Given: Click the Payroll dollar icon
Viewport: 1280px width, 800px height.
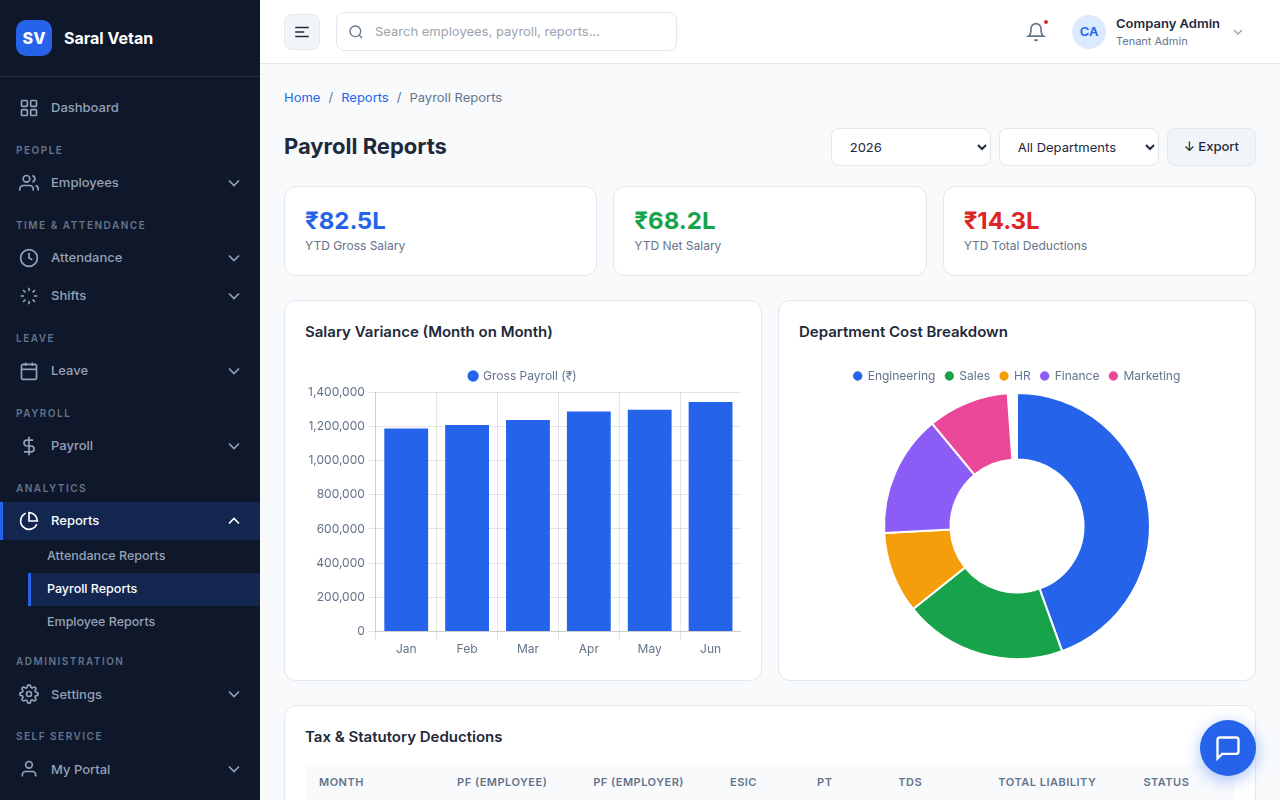Looking at the screenshot, I should (29, 446).
